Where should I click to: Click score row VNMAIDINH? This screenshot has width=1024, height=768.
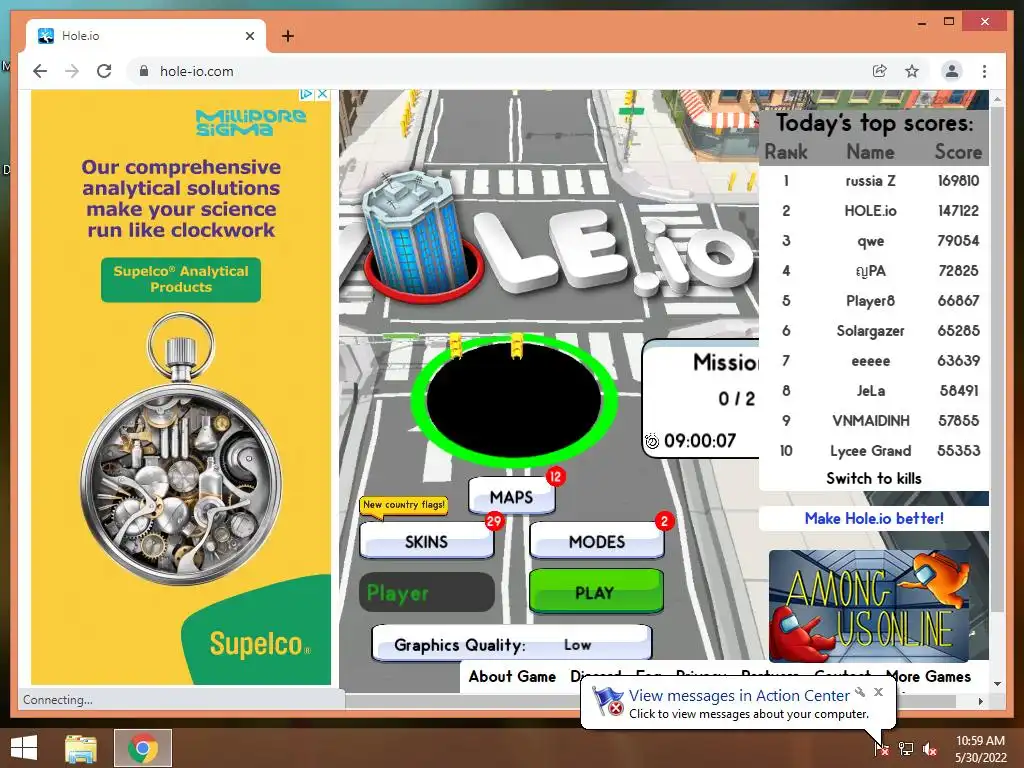(x=874, y=421)
